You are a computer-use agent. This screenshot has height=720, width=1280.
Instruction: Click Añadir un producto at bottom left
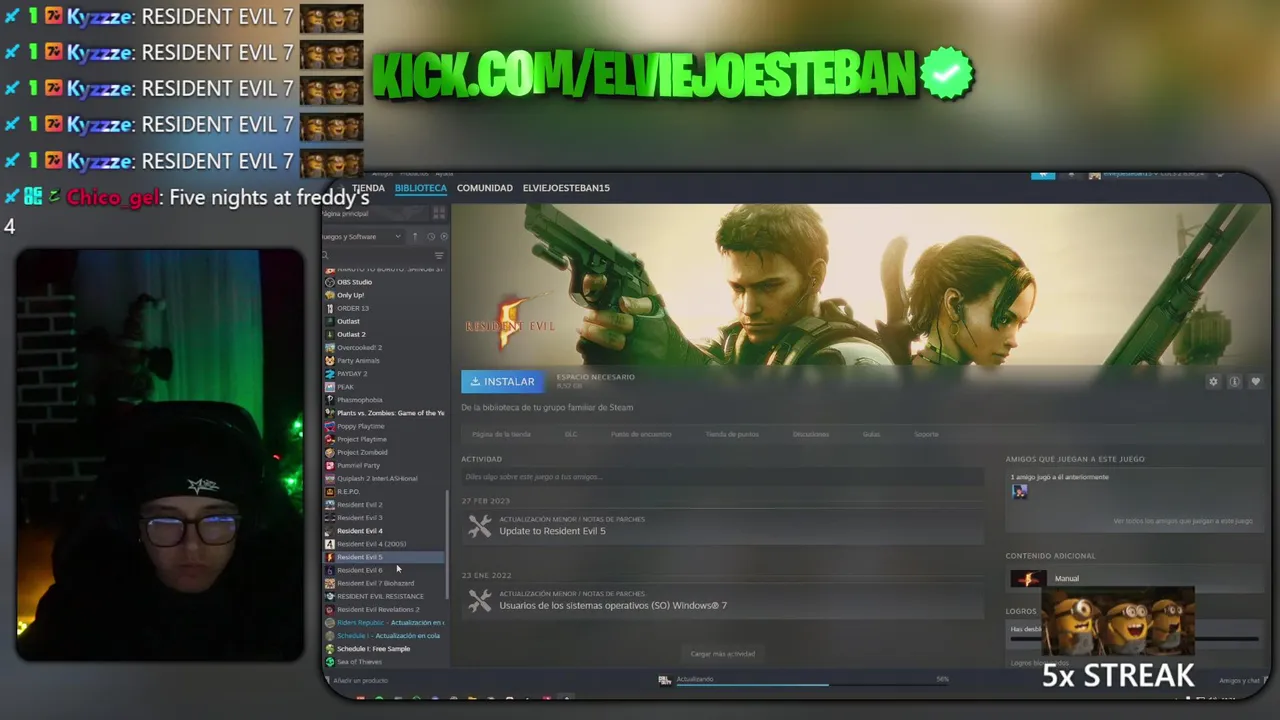[x=360, y=680]
